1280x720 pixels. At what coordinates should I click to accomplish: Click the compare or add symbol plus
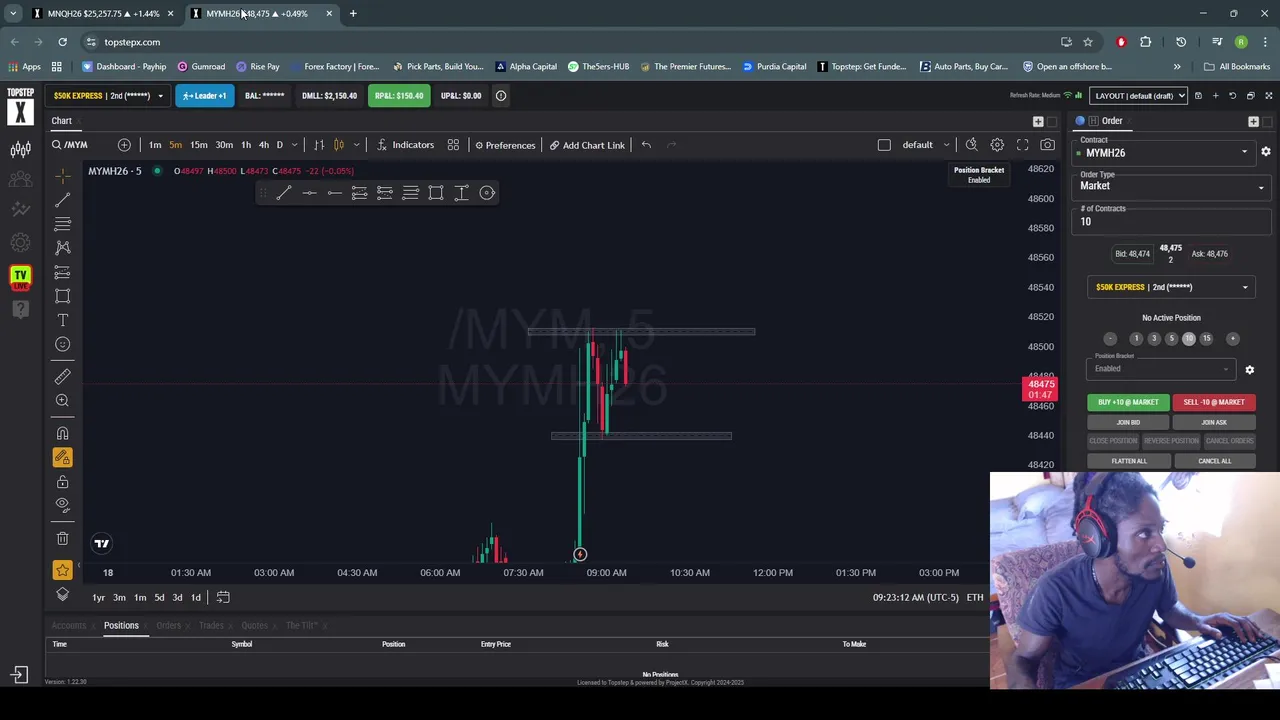click(124, 145)
